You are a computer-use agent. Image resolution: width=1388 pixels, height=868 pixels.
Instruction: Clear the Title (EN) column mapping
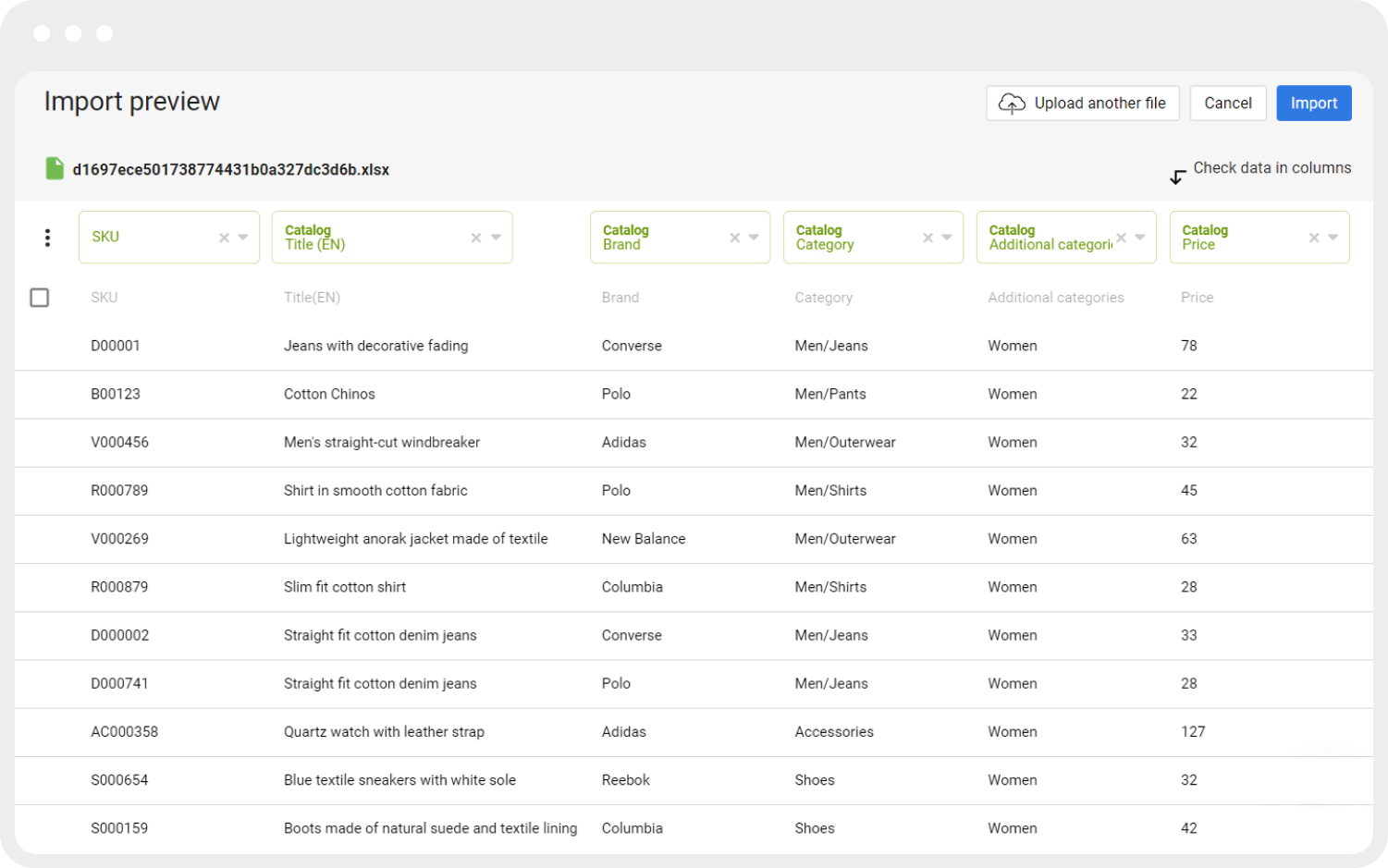coord(476,238)
